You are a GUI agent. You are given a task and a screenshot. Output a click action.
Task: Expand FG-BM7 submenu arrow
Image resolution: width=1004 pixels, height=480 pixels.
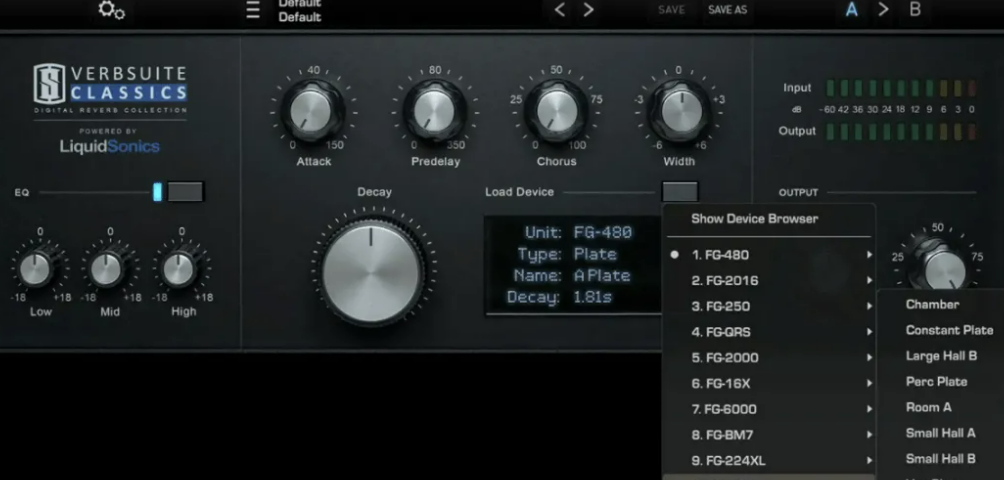pyautogui.click(x=869, y=435)
